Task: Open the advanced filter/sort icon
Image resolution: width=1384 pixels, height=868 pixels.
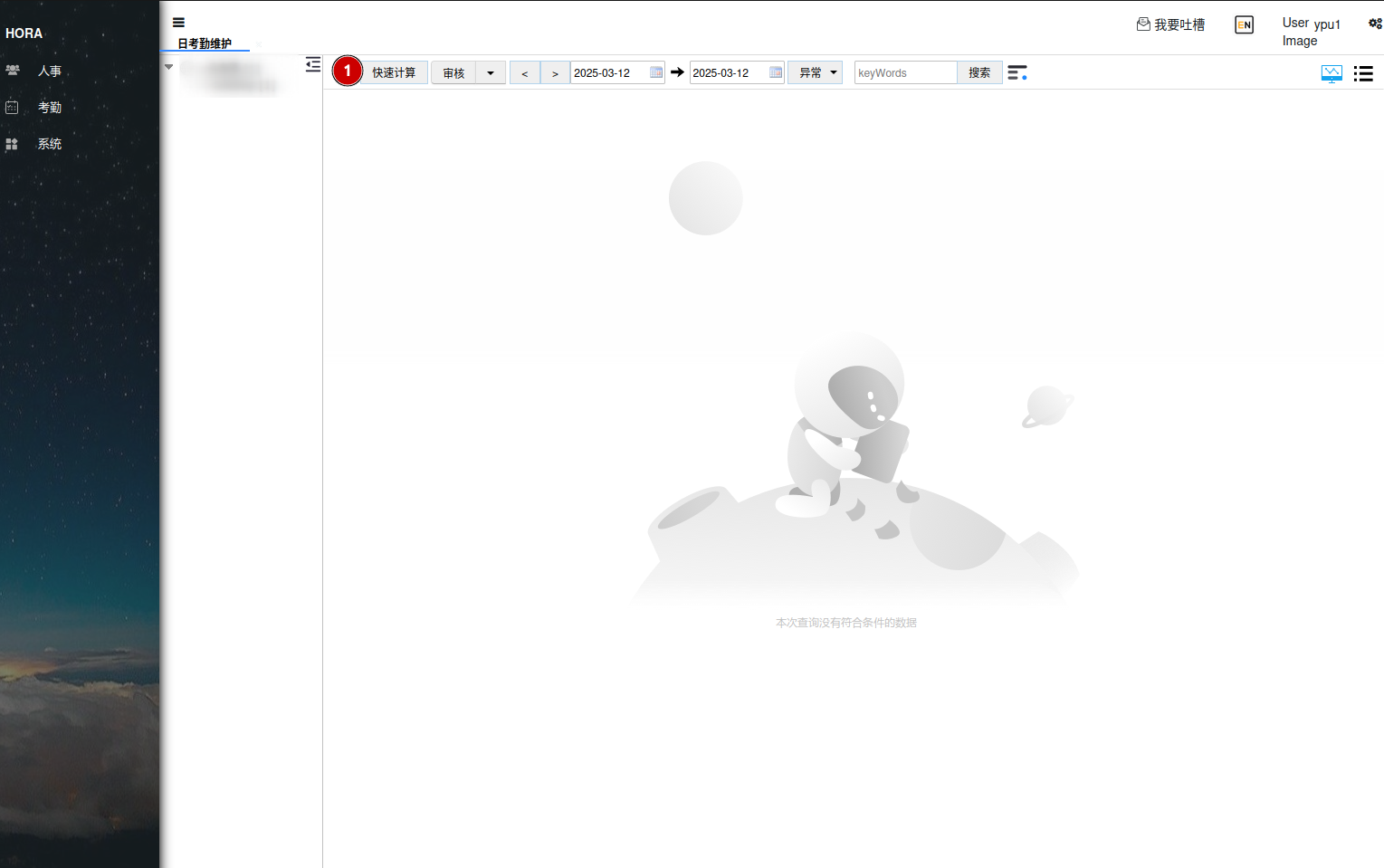Action: [x=1017, y=72]
